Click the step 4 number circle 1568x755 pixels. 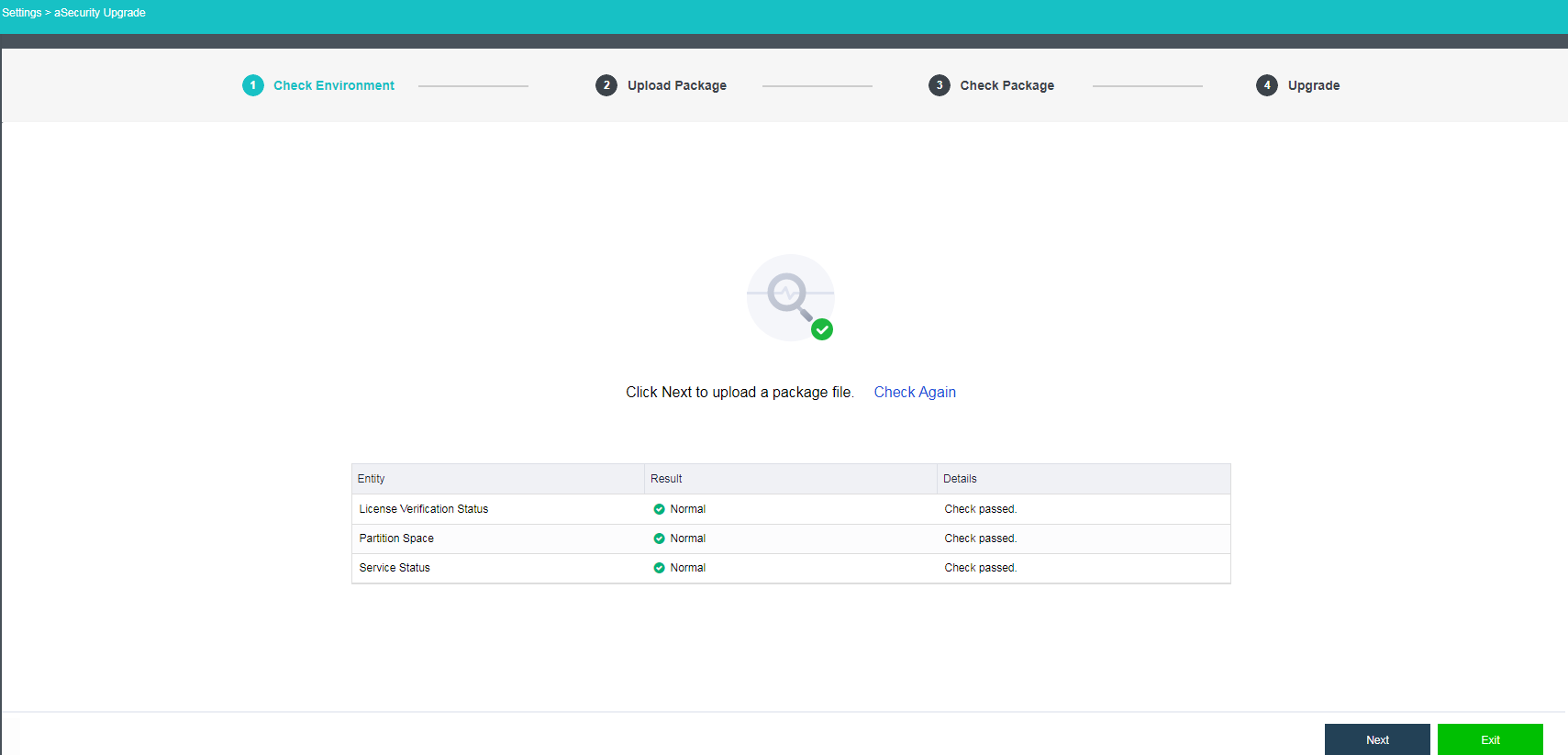point(1266,85)
